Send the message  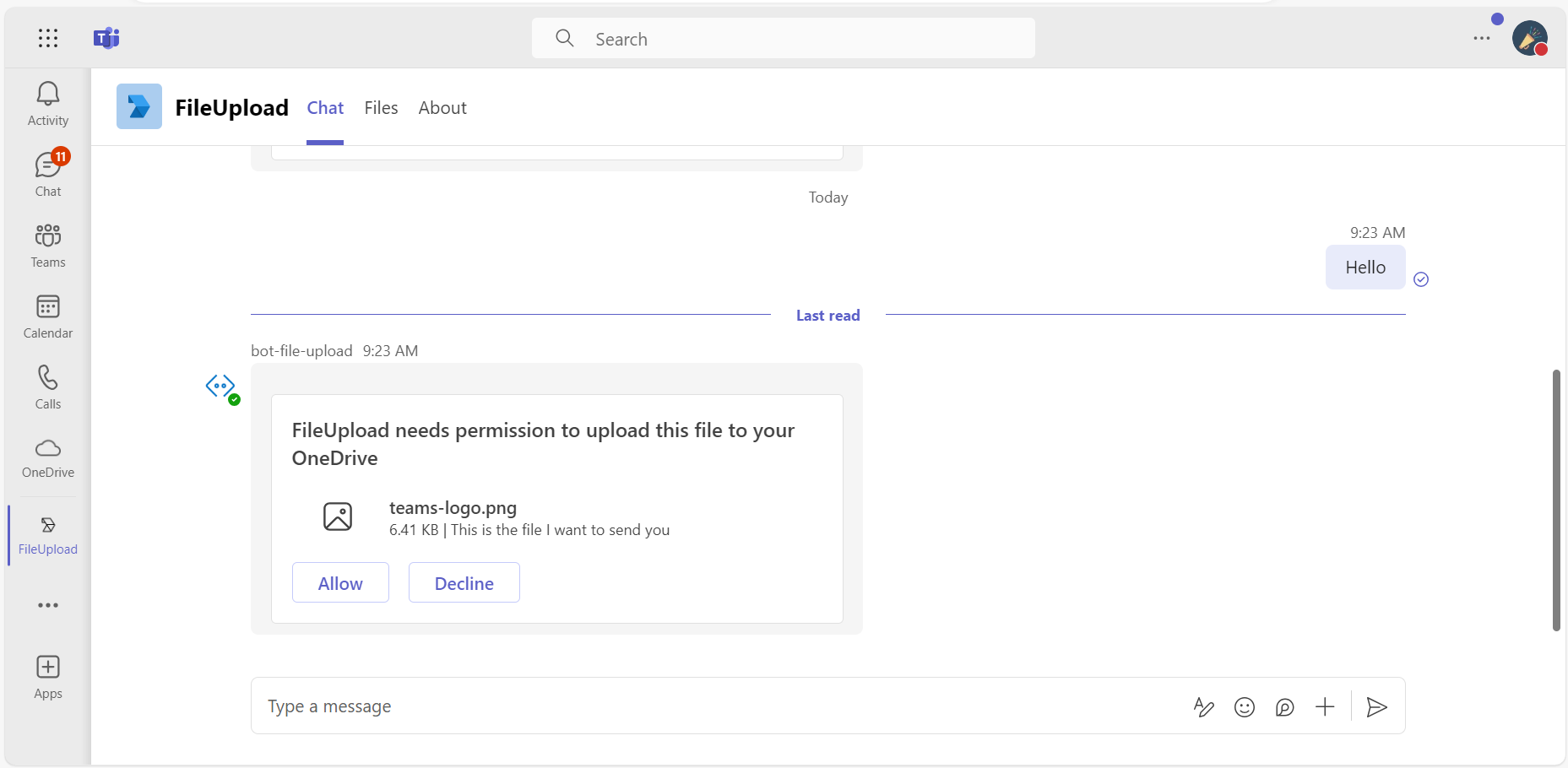click(1377, 707)
